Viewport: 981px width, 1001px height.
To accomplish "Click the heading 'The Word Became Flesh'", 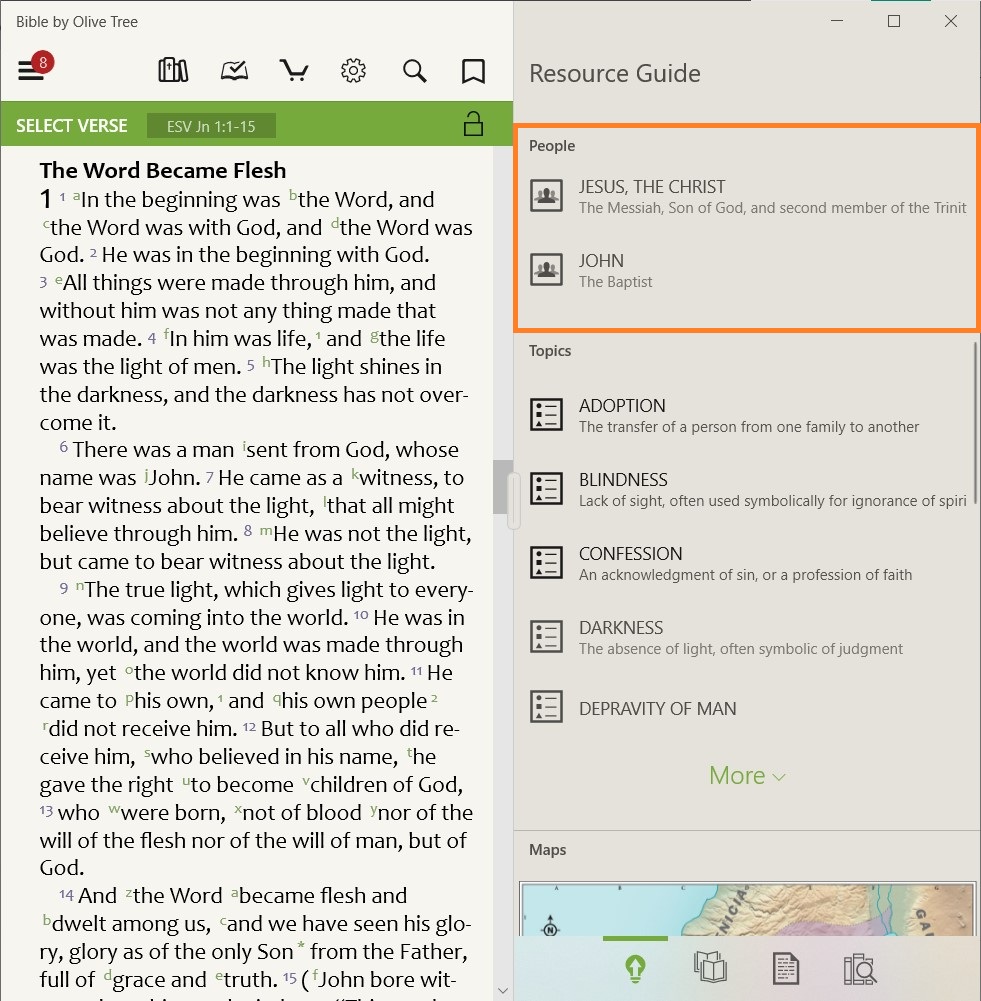I will (163, 170).
